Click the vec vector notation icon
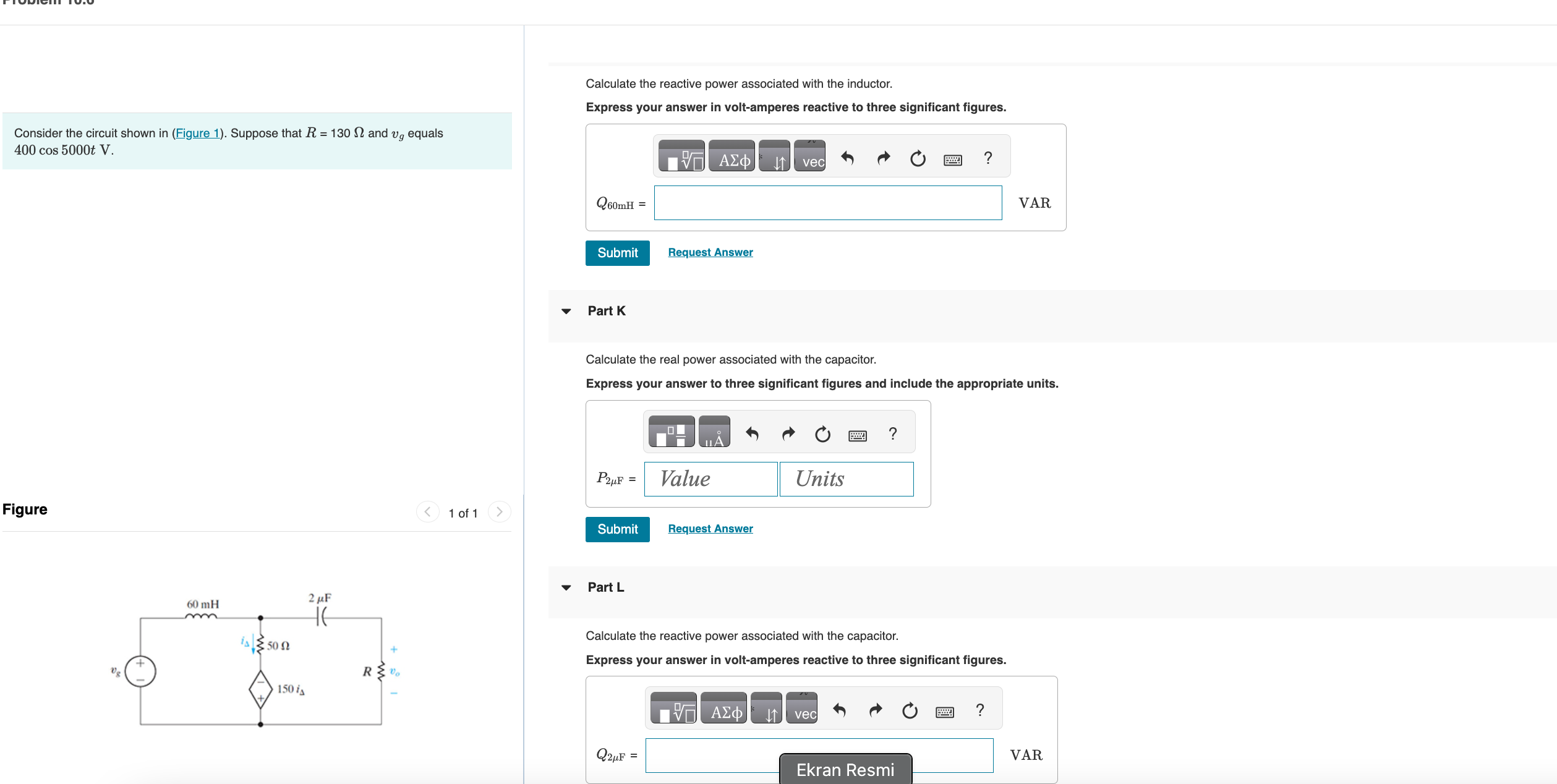 810,160
